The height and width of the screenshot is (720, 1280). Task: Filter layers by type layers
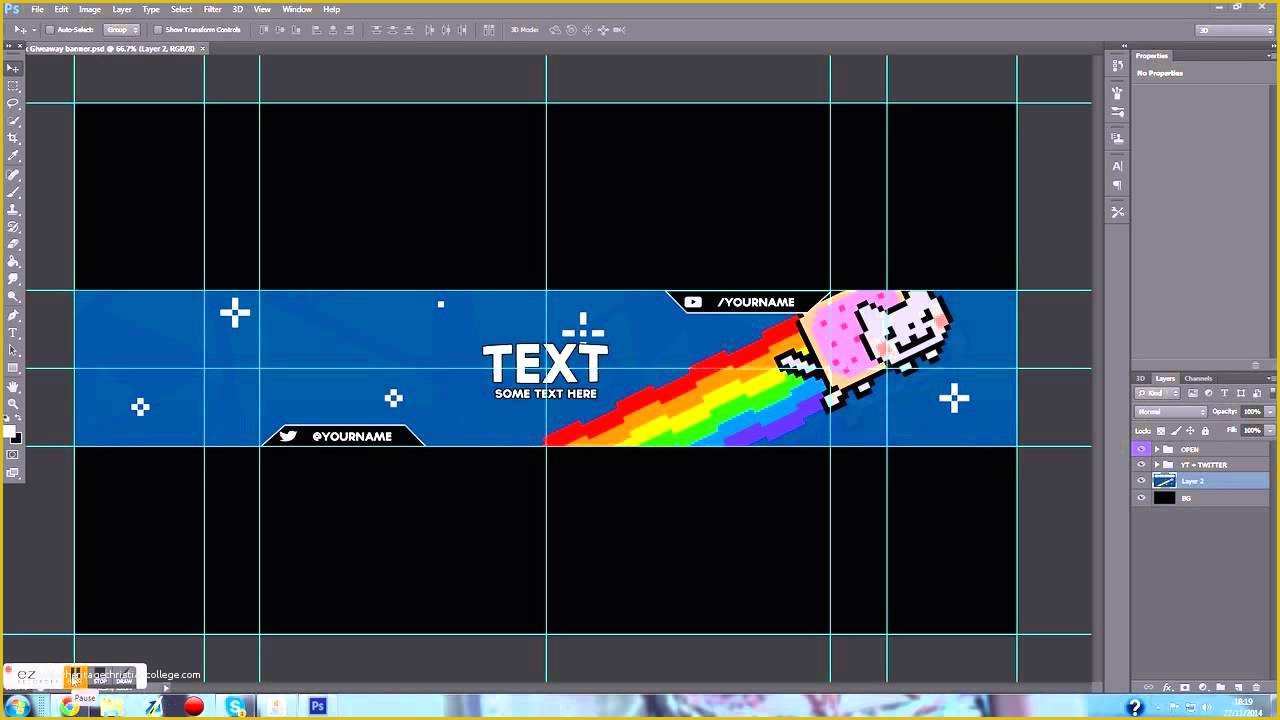point(1224,393)
